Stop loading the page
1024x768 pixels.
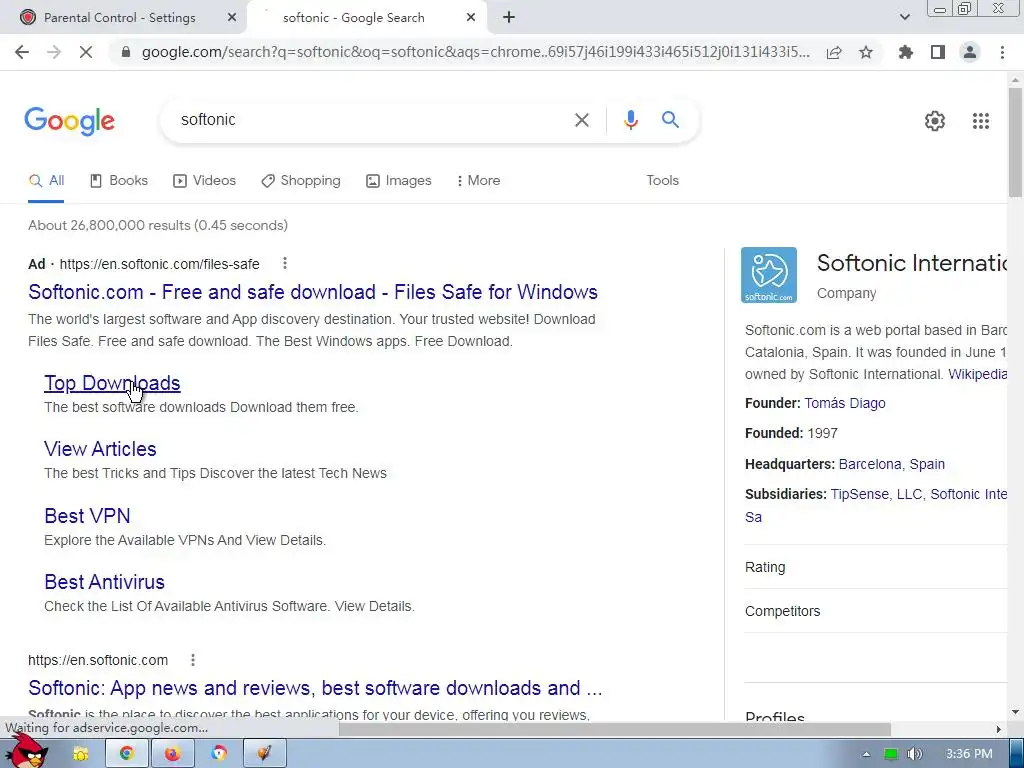tap(86, 52)
